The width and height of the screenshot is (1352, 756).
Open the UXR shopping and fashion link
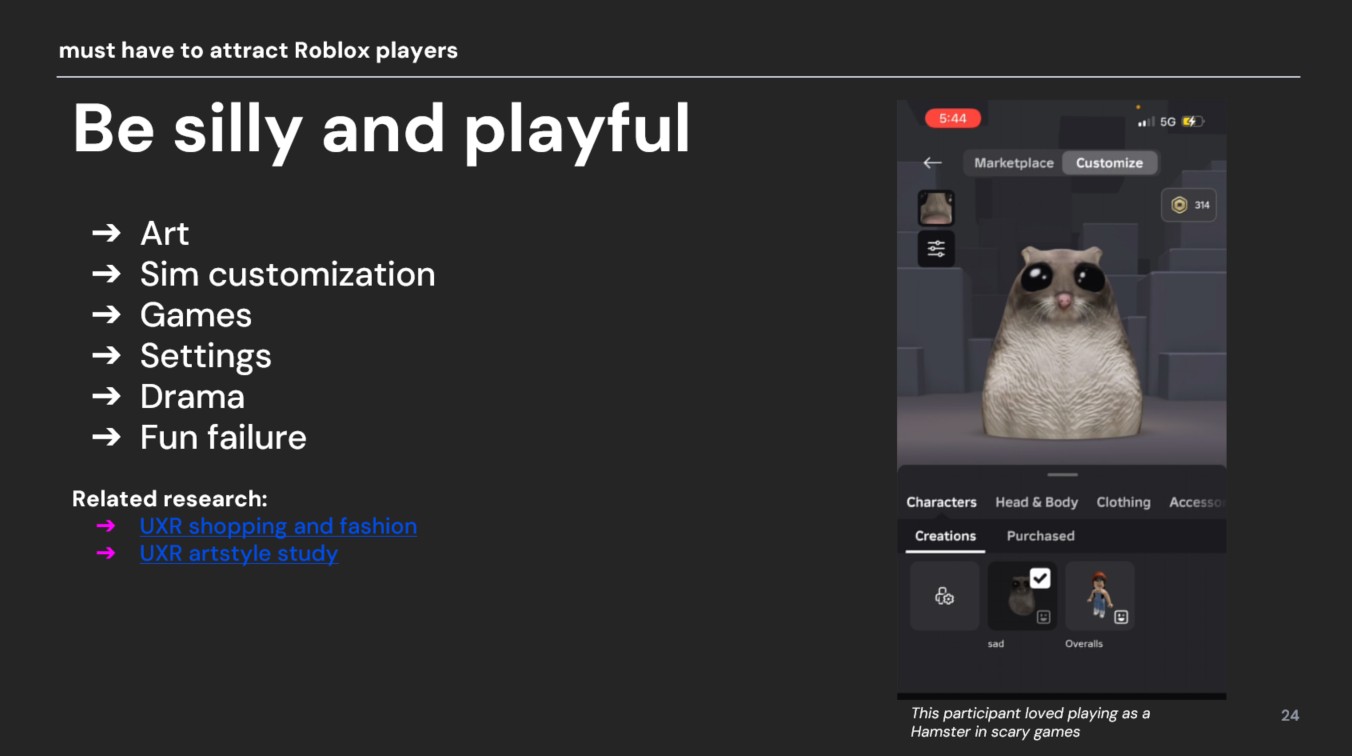point(278,526)
